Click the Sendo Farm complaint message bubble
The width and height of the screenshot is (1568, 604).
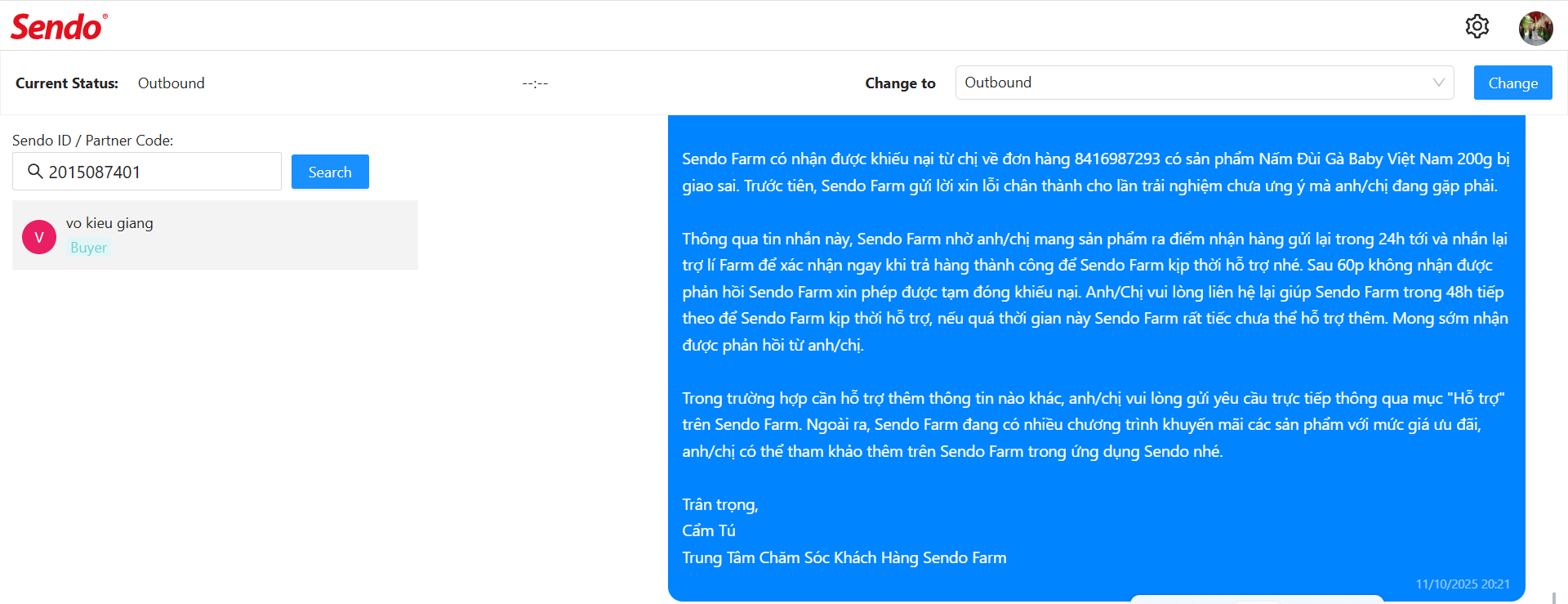tap(1096, 358)
